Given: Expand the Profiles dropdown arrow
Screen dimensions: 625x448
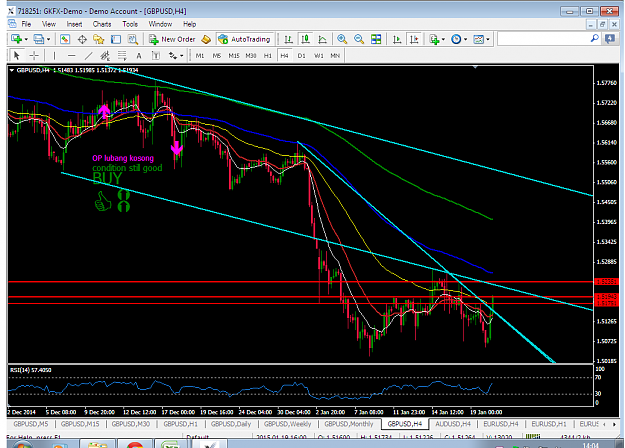Looking at the screenshot, I should pos(48,39).
